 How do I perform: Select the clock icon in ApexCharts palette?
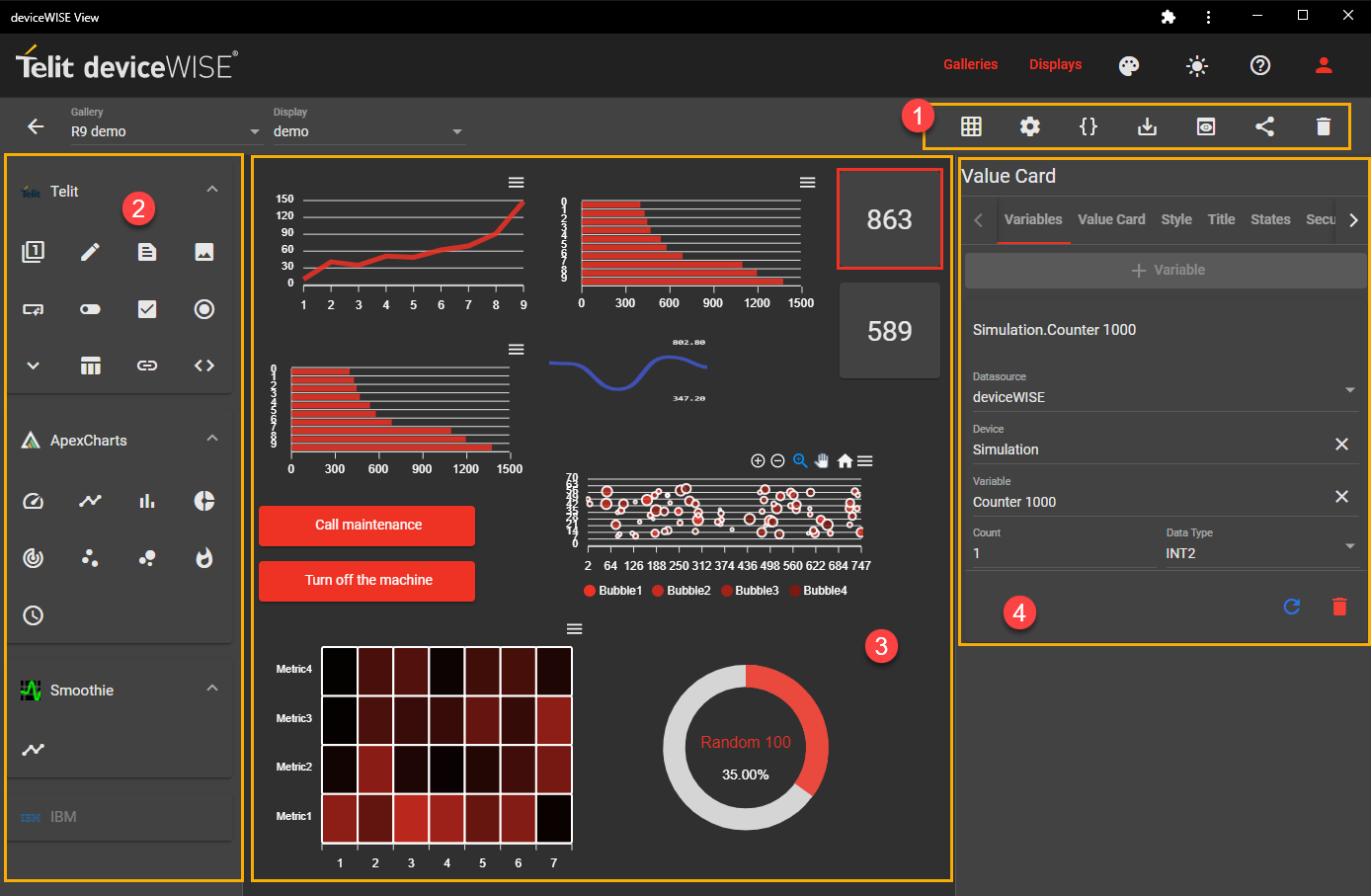point(33,615)
